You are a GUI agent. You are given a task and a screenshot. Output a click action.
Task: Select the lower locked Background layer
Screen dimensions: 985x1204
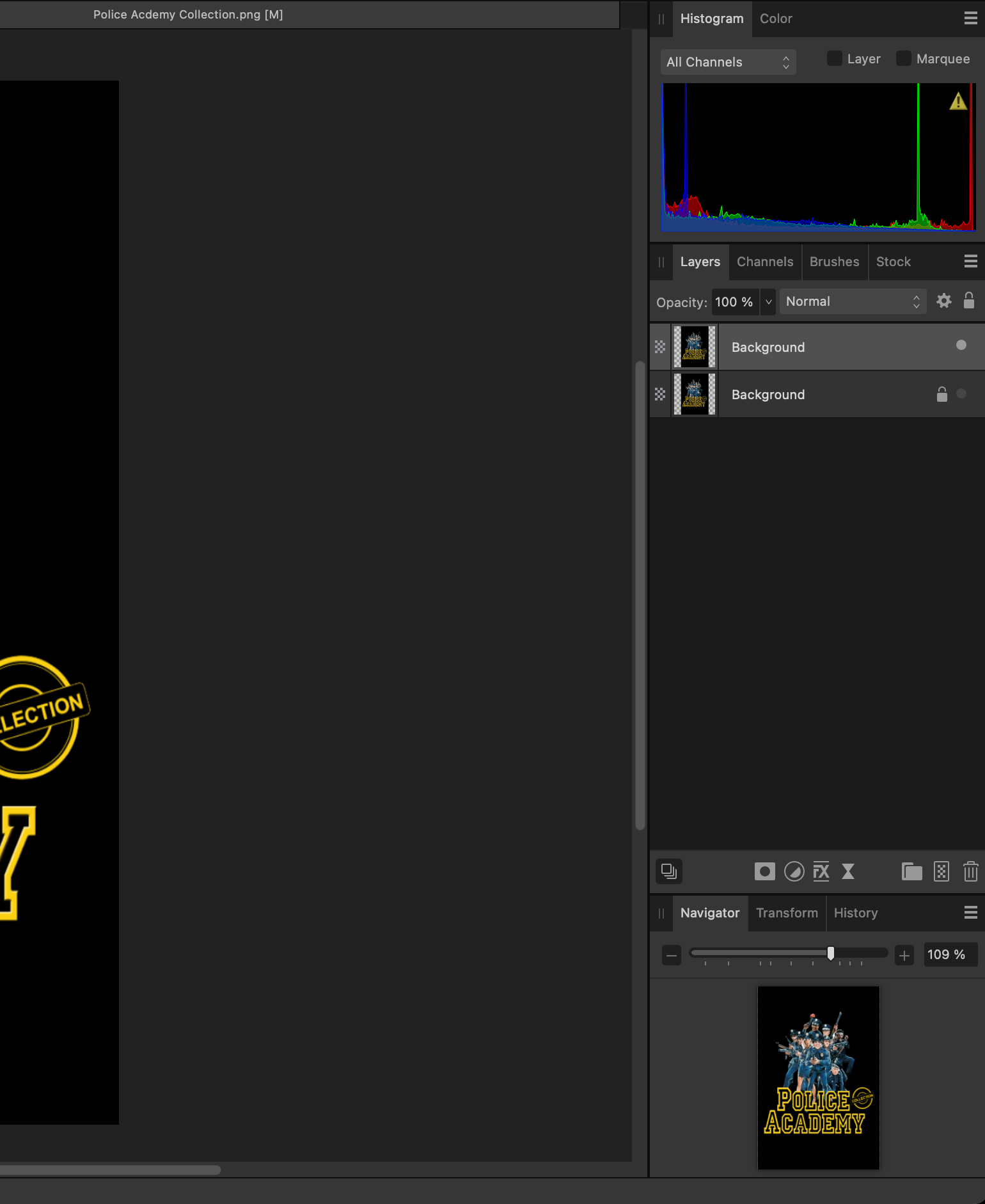817,394
